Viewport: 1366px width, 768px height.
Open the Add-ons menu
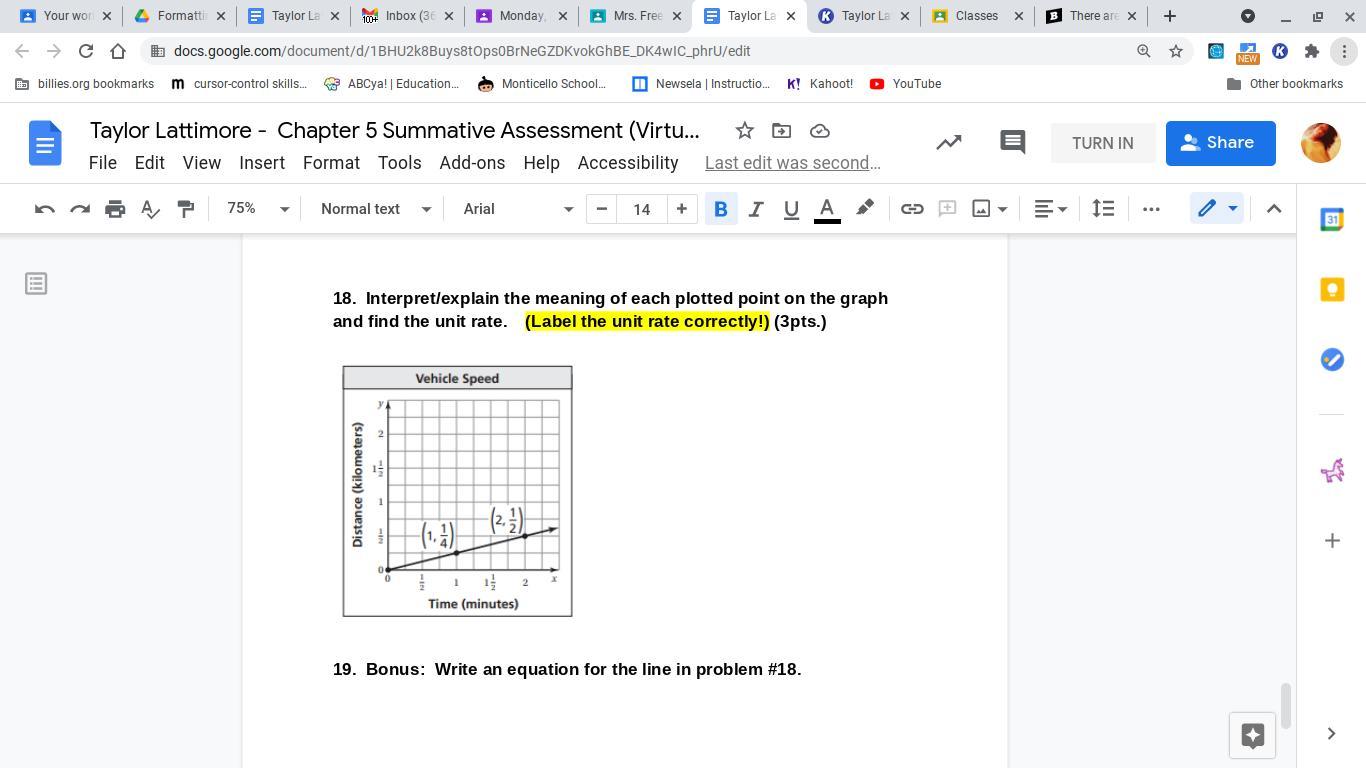coord(472,163)
